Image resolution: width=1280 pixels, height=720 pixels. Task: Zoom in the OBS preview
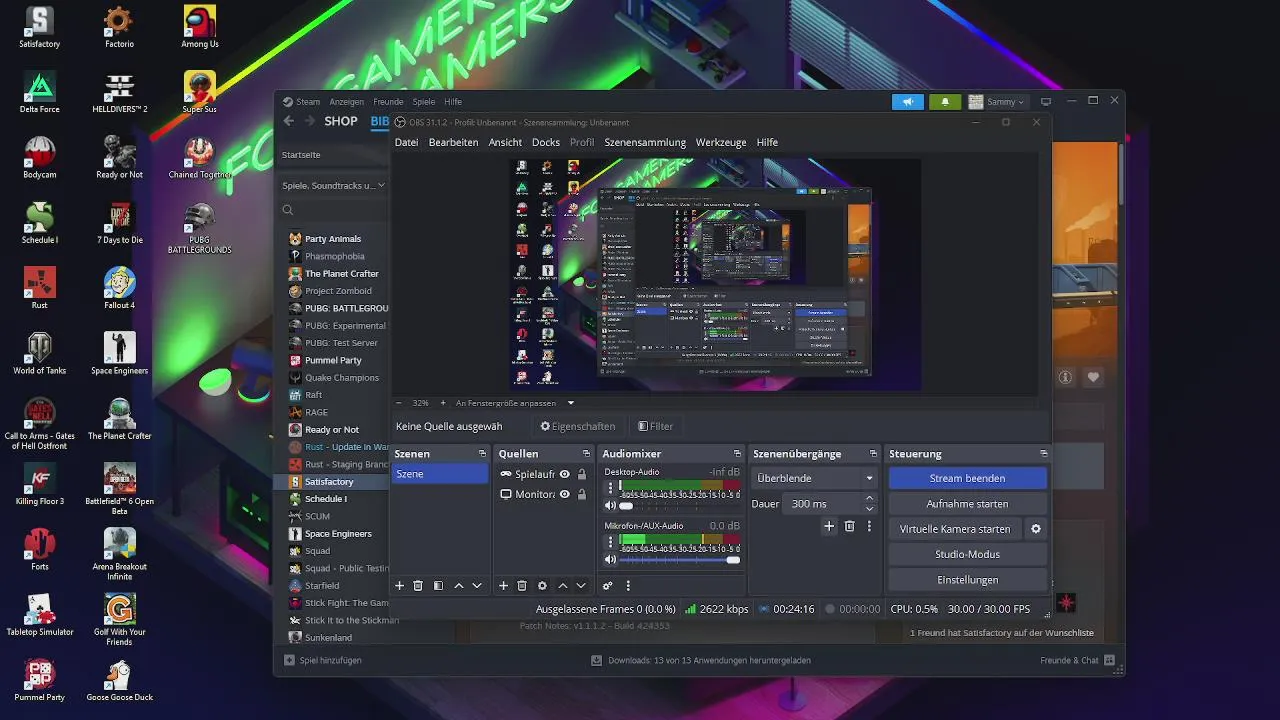click(x=443, y=403)
